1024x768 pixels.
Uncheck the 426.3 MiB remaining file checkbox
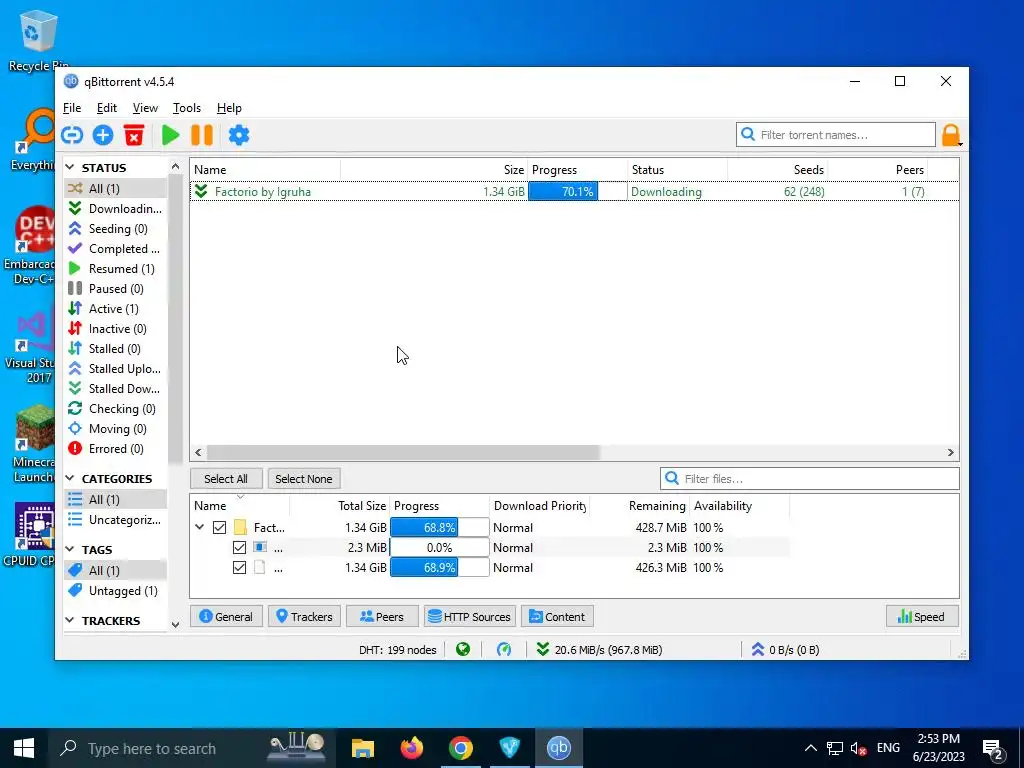(240, 568)
